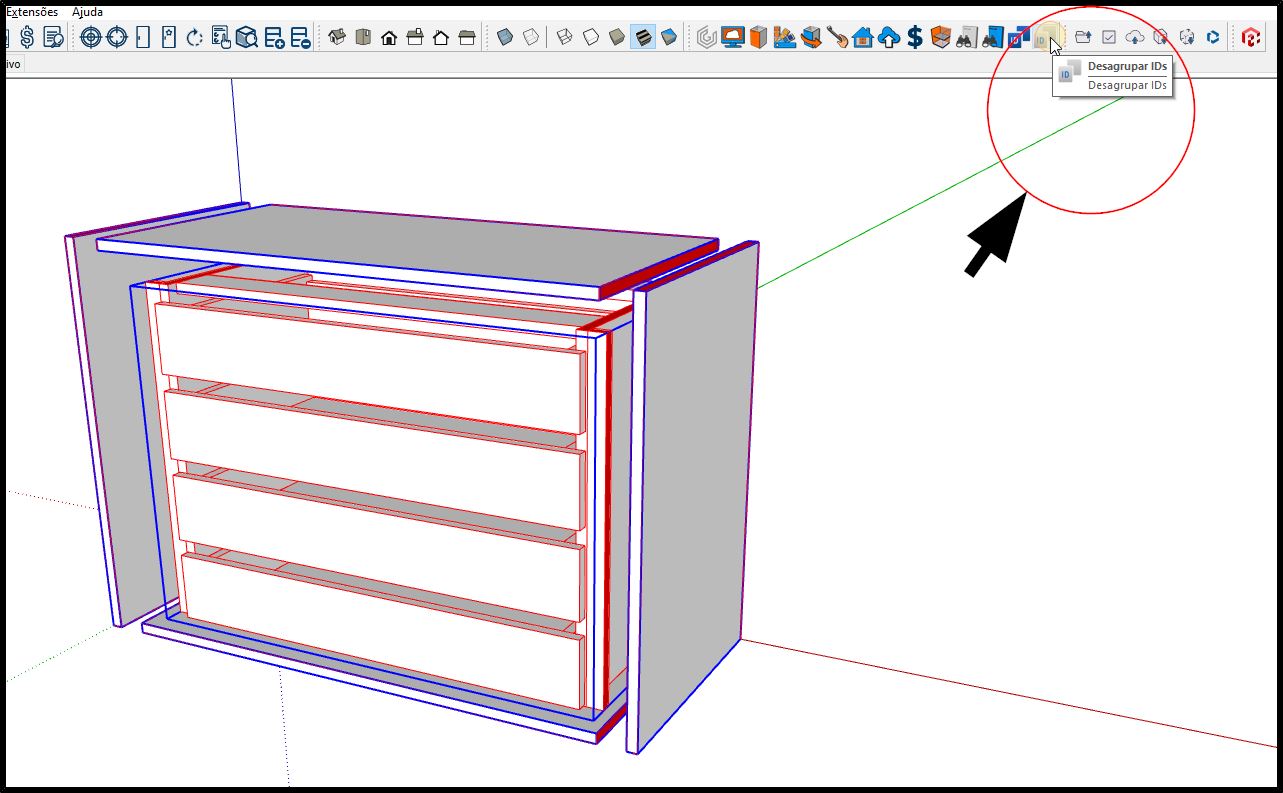This screenshot has height=793, width=1283.
Task: Click the checklist with pointing hand icon
Action: pos(221,38)
